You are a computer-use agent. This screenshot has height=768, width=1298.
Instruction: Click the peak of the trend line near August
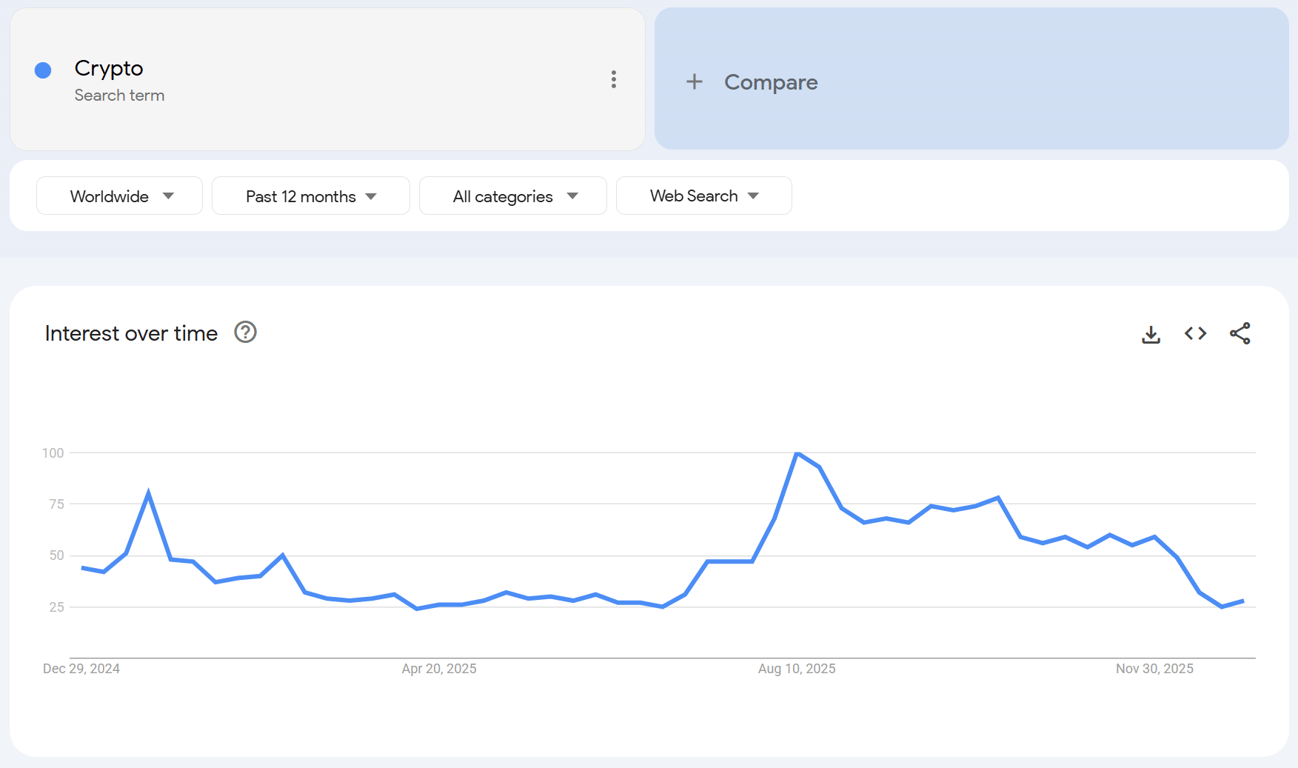799,453
